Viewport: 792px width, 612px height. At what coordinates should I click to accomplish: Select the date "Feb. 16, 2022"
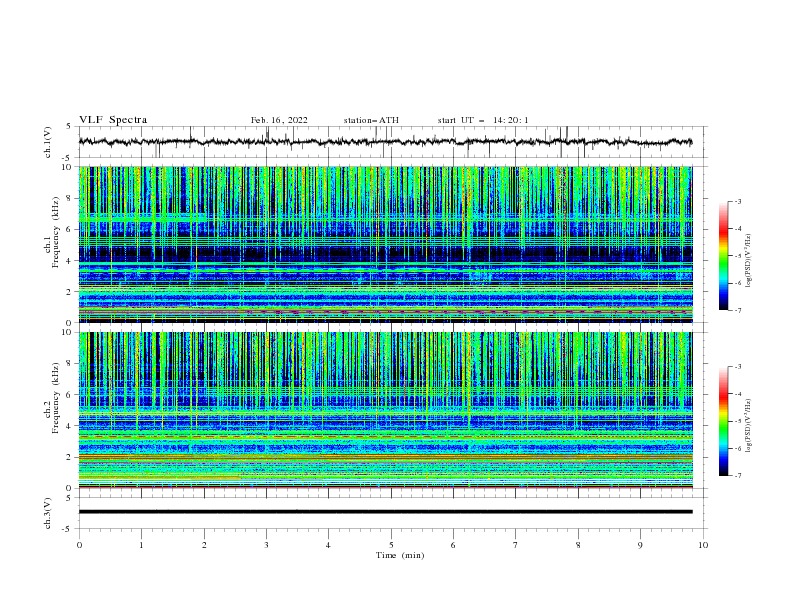coord(279,120)
